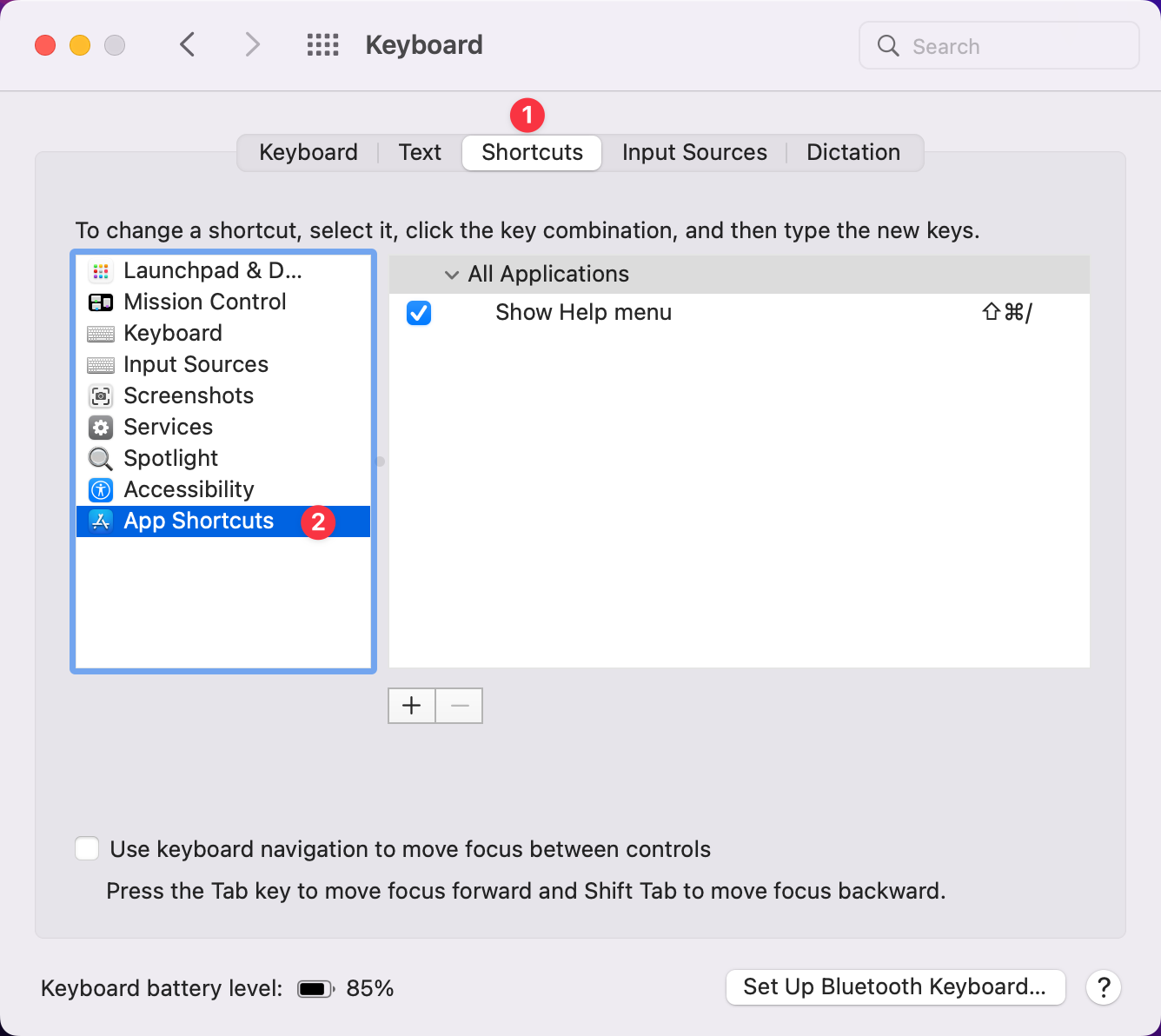Select the Screenshots category icon
The image size is (1161, 1036).
[x=101, y=395]
